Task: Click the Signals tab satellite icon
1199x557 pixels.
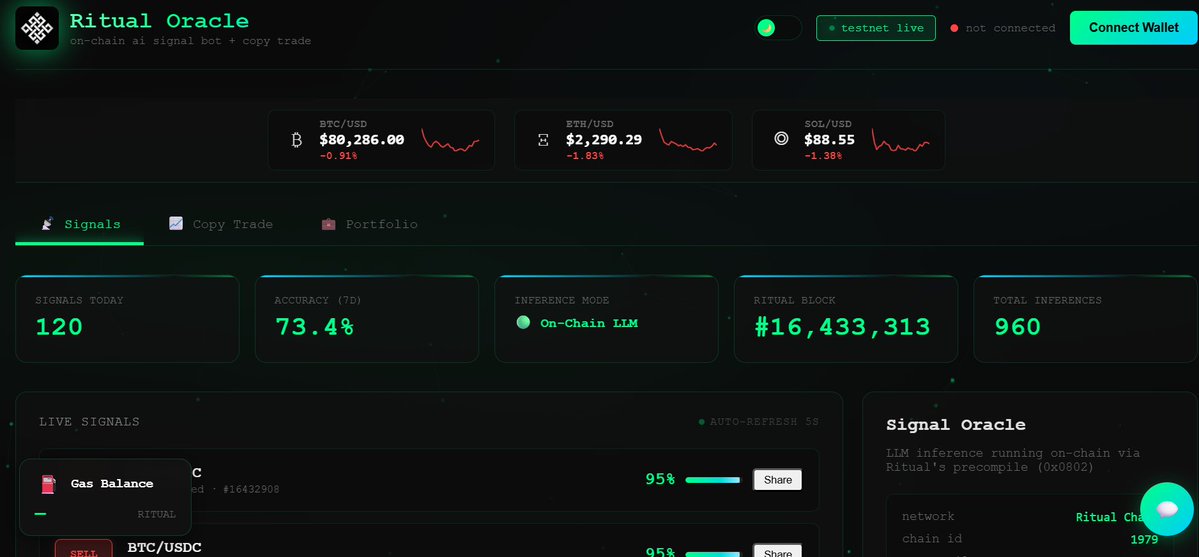Action: point(47,224)
